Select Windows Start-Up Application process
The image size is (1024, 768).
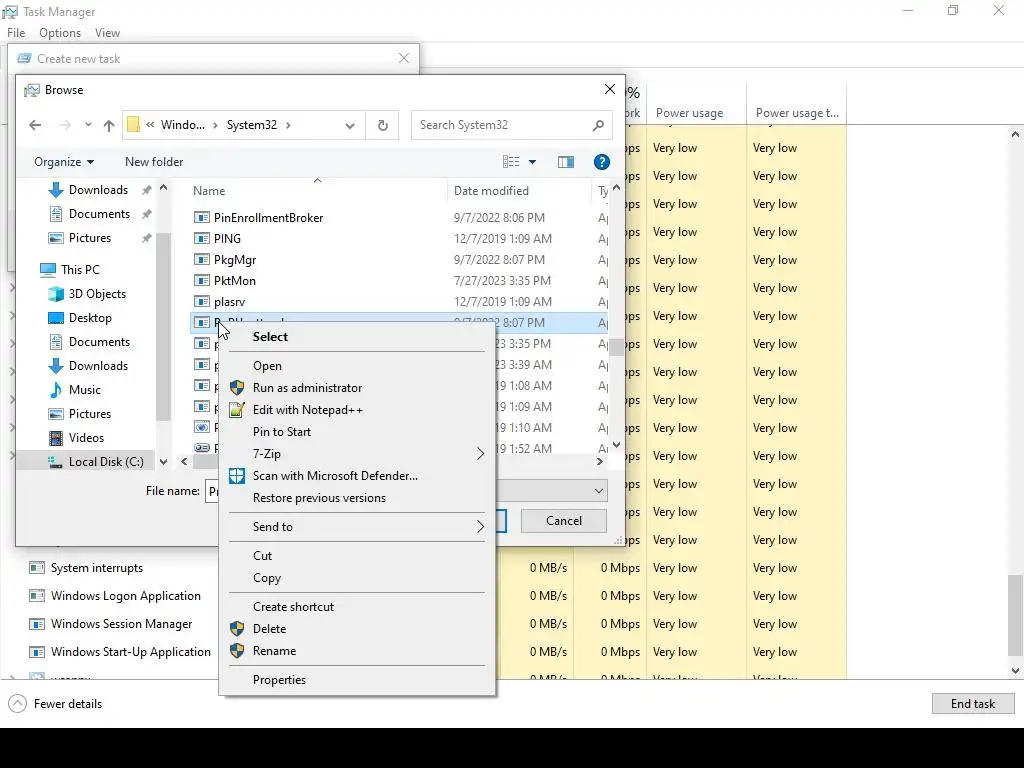click(131, 652)
